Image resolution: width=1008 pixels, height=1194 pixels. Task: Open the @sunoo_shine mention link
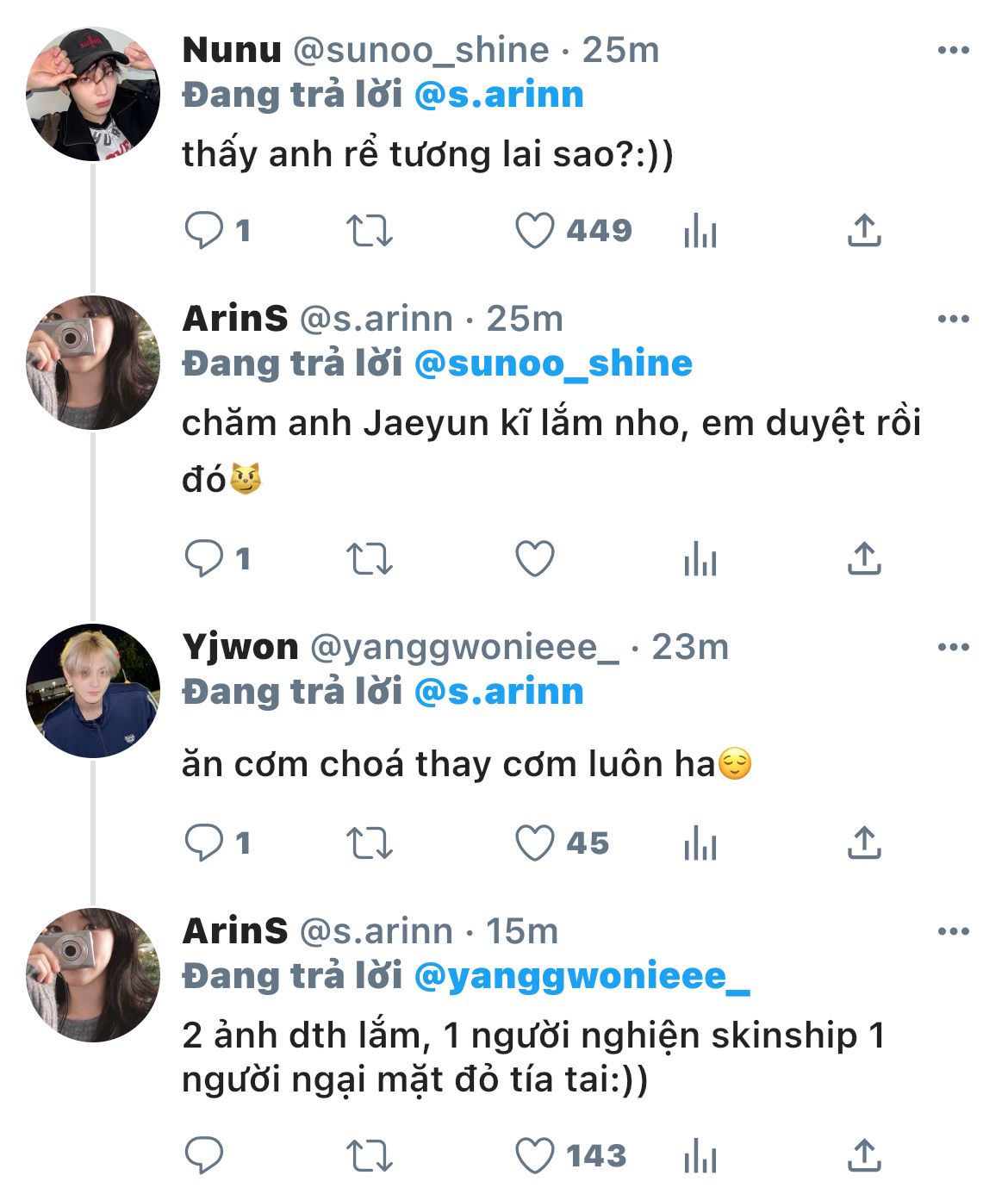point(553,364)
